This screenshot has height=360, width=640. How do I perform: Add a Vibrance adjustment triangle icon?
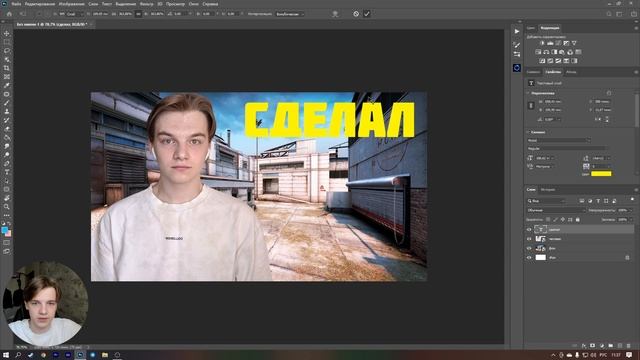click(574, 43)
